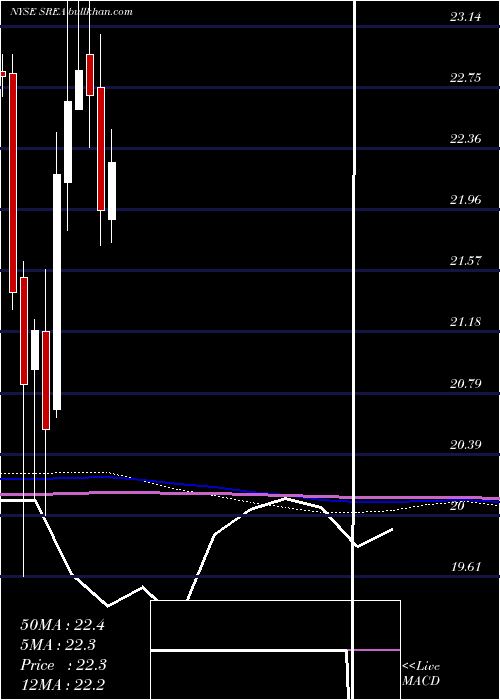Click the 22.36 price axis label
Screen dimensions: 500x700
(x=465, y=139)
